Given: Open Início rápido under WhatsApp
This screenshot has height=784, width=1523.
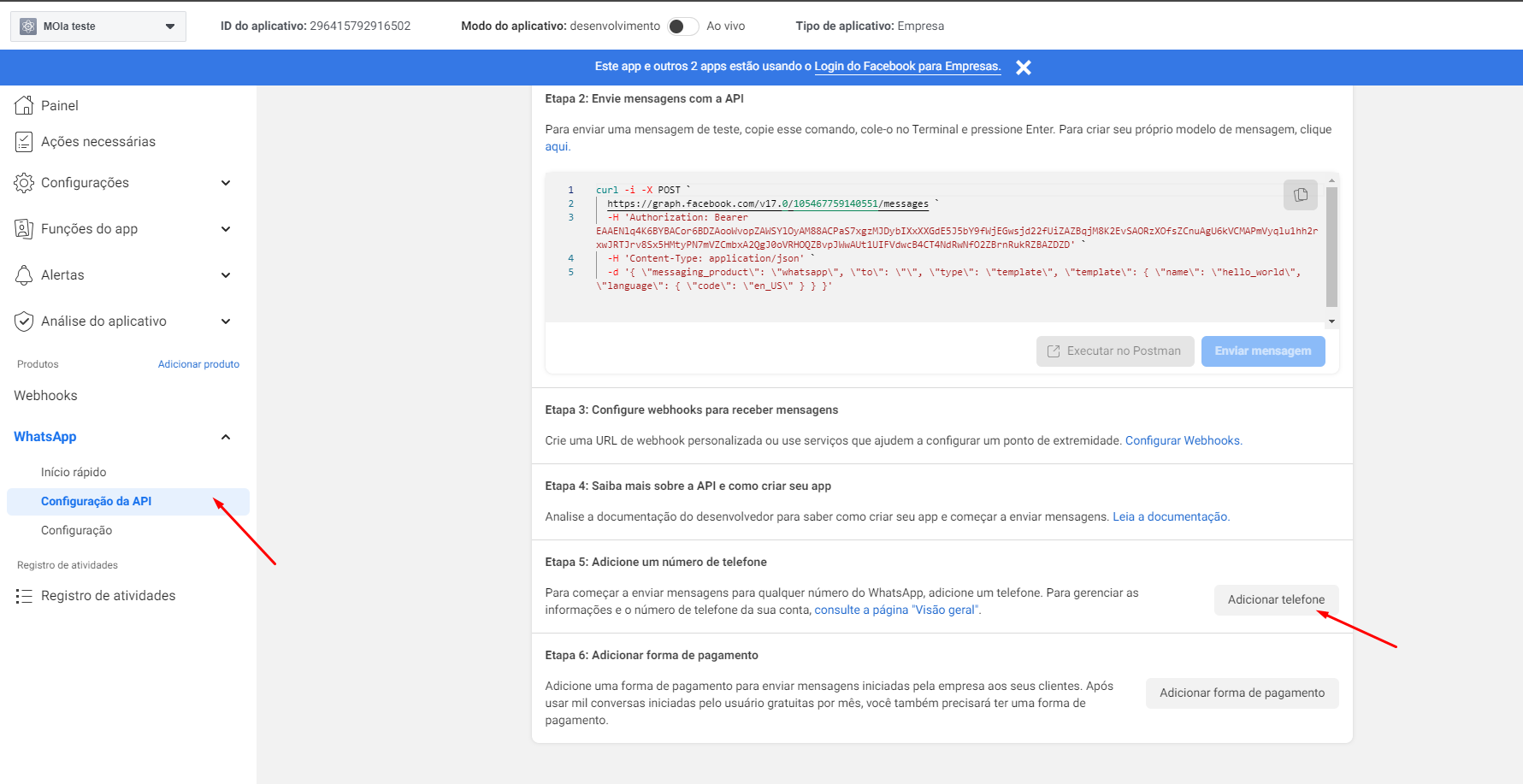Looking at the screenshot, I should [x=74, y=472].
